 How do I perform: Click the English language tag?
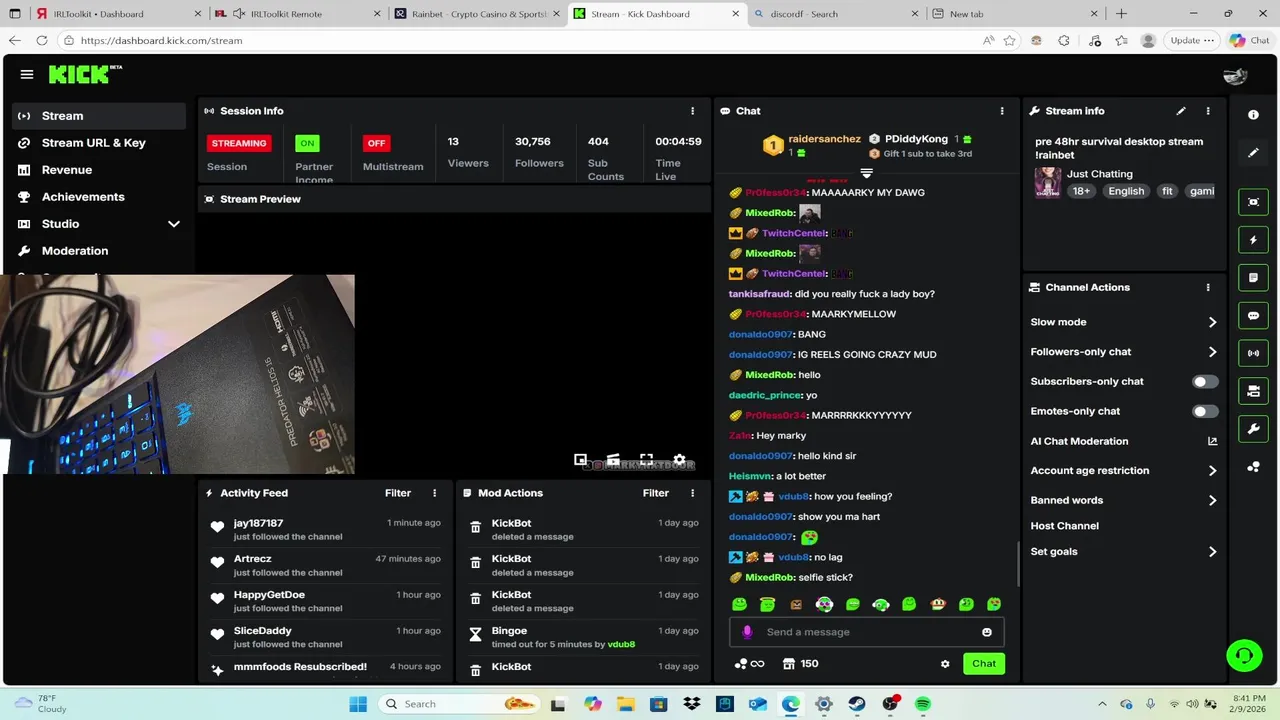tap(1126, 191)
